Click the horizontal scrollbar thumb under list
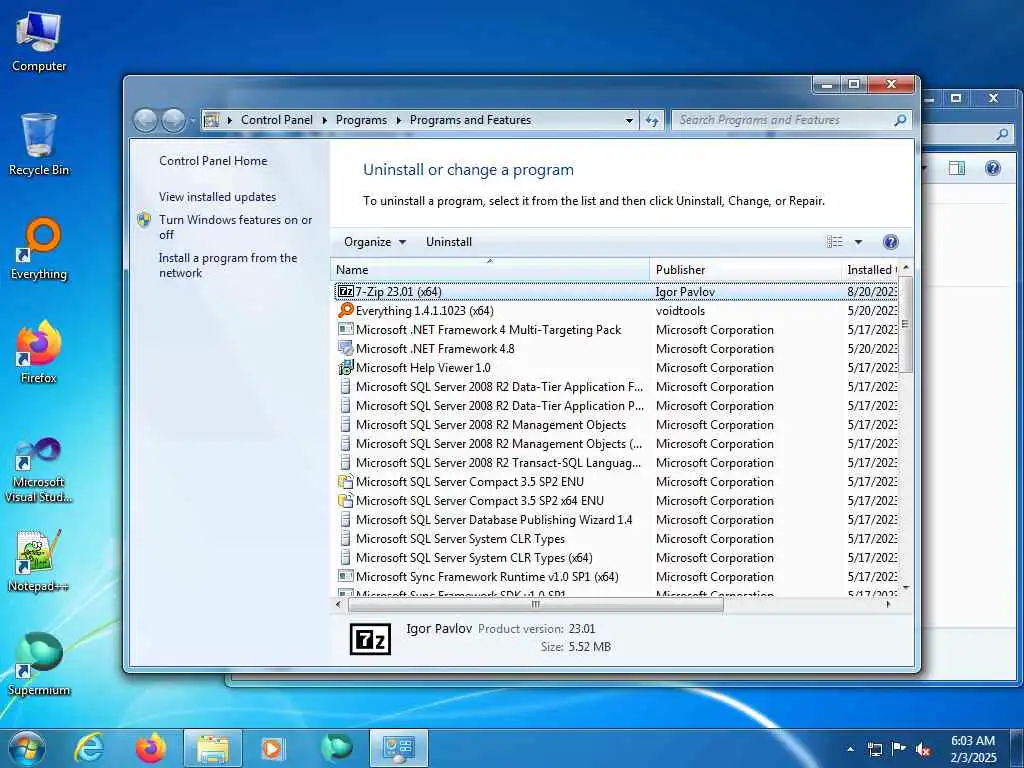 click(535, 605)
